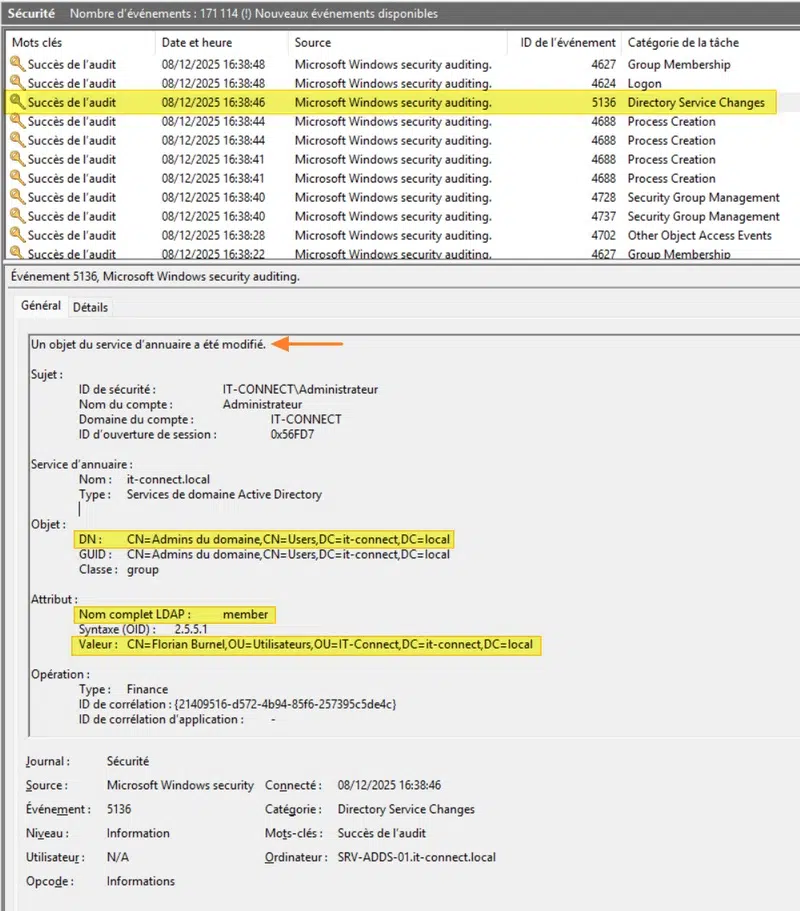The height and width of the screenshot is (911, 800).
Task: Click the Connecté value 08/12/2025 16:38:46
Action: click(x=389, y=786)
